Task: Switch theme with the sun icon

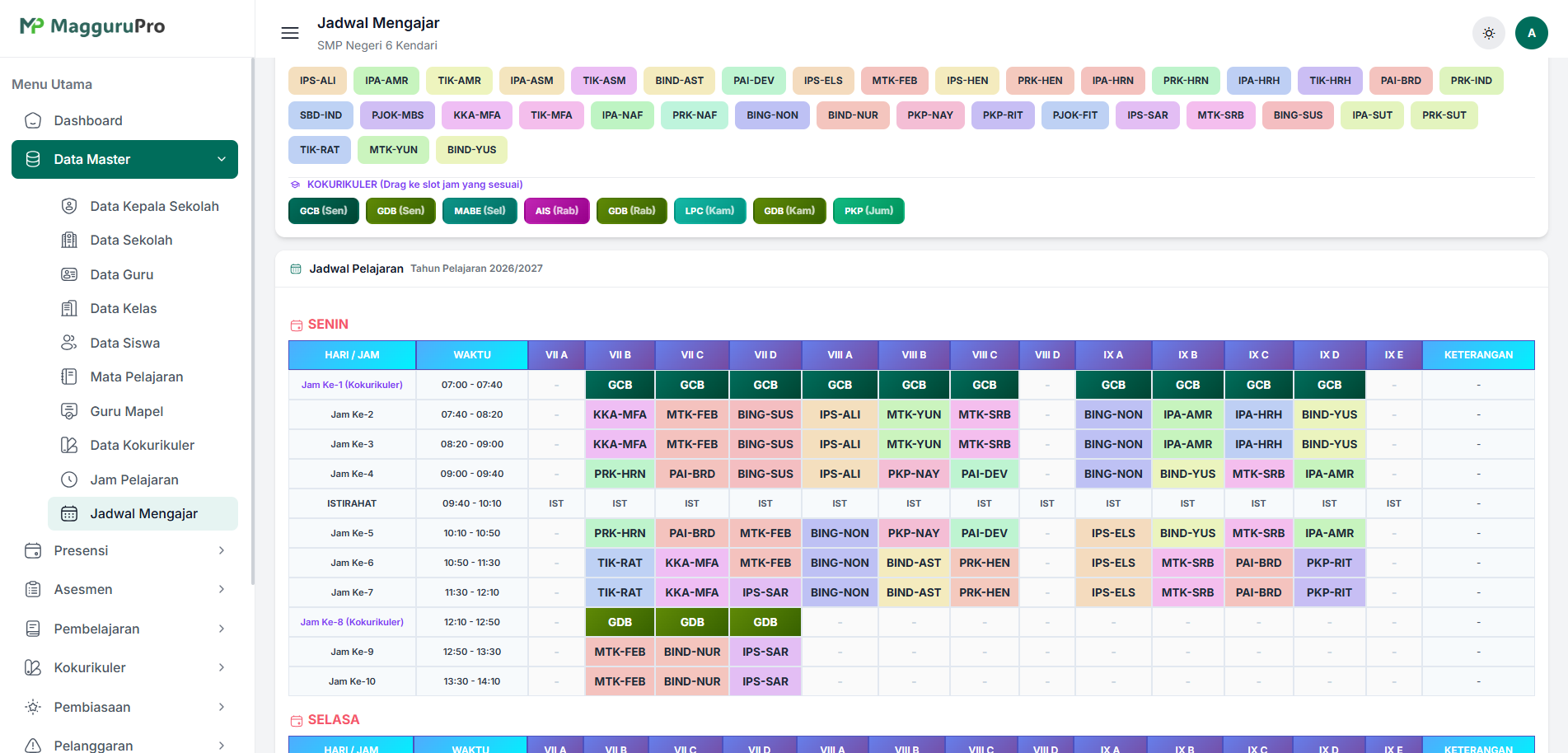Action: [x=1489, y=33]
